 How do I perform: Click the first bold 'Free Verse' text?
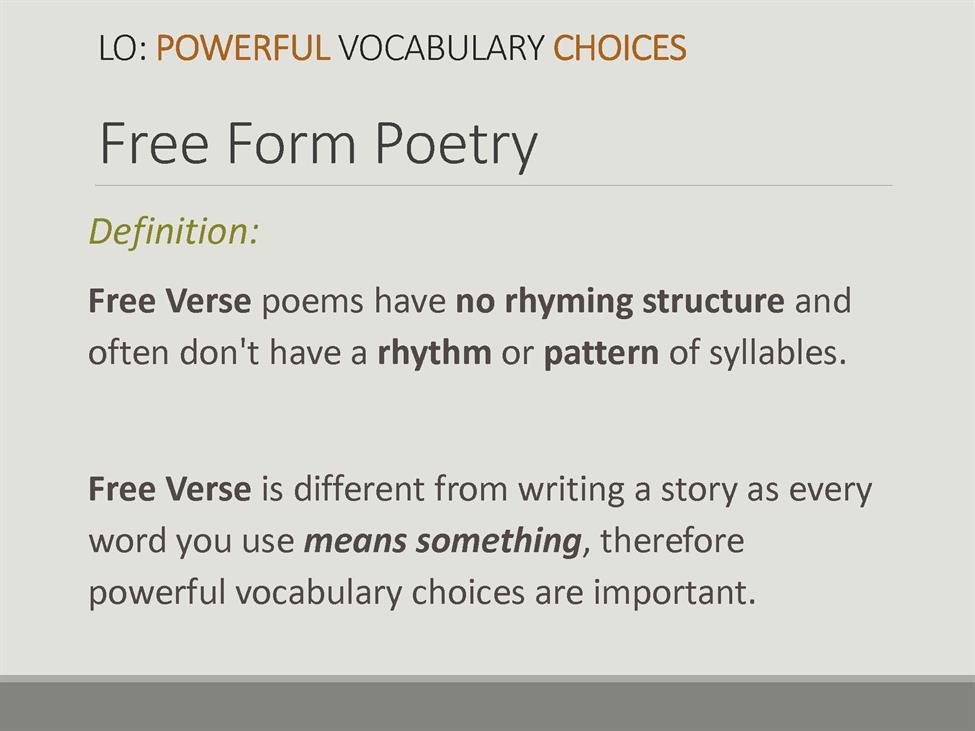pos(170,301)
